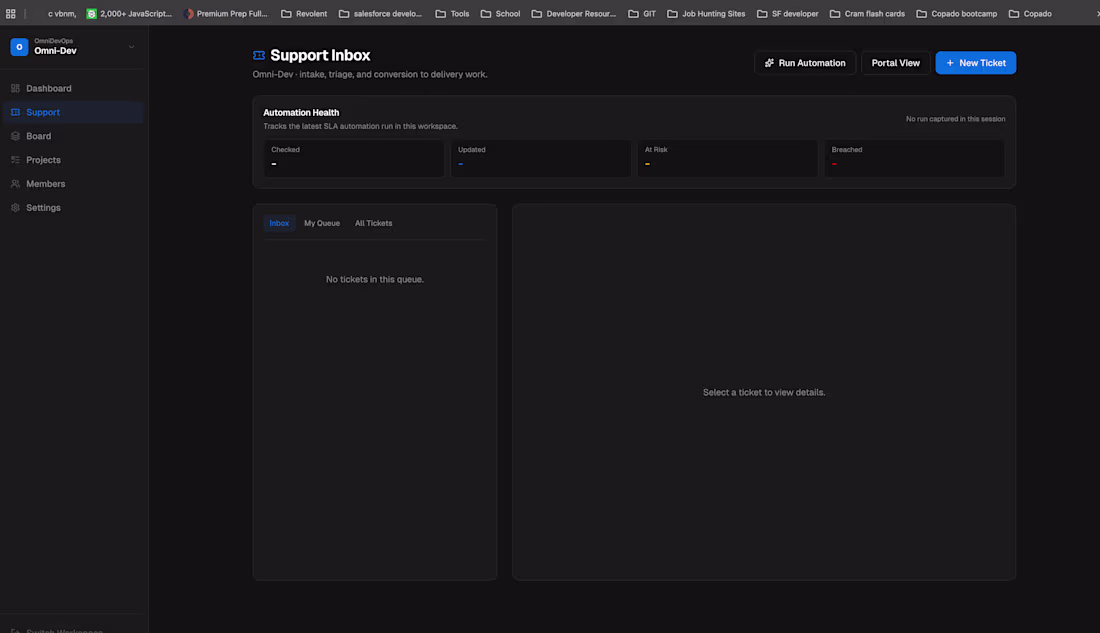Open Members using the people icon
The height and width of the screenshot is (633, 1100).
click(x=13, y=184)
